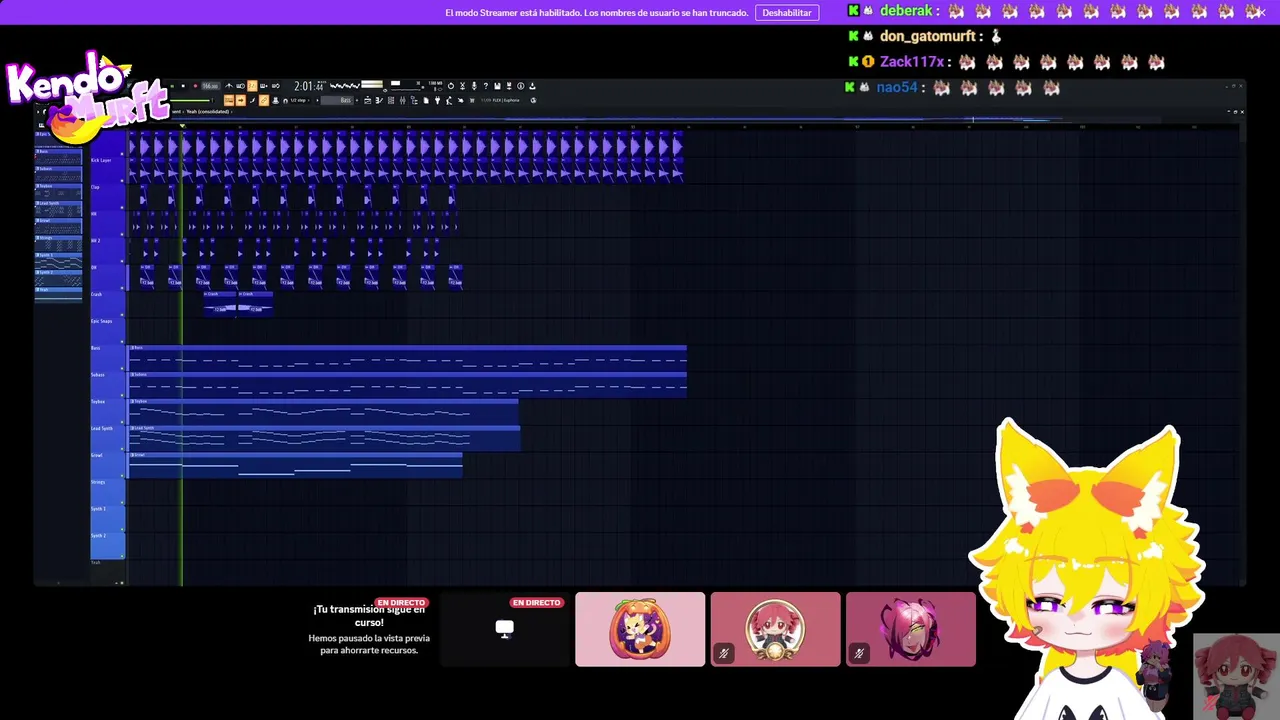The image size is (1280, 720).
Task: Click the waveform oscilloscope display
Action: (345, 85)
